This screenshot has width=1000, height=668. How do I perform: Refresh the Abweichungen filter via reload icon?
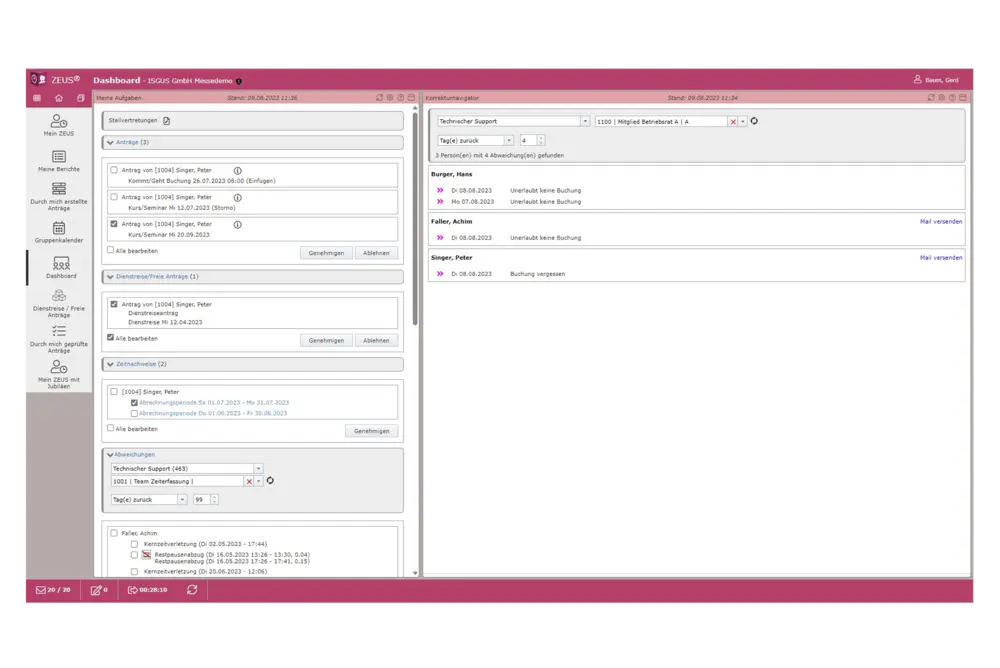[270, 481]
